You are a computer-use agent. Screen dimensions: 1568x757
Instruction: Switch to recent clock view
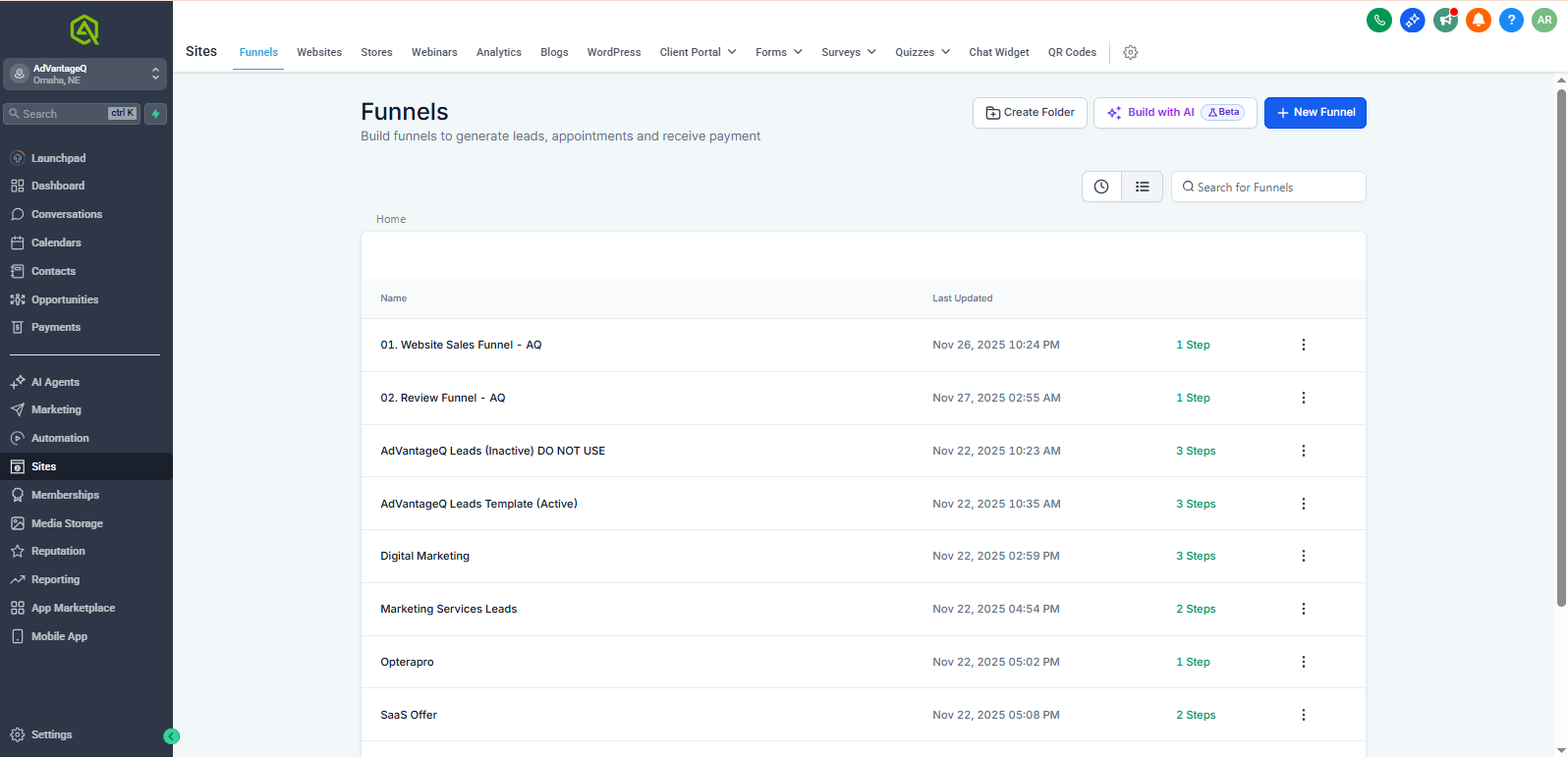click(1101, 187)
